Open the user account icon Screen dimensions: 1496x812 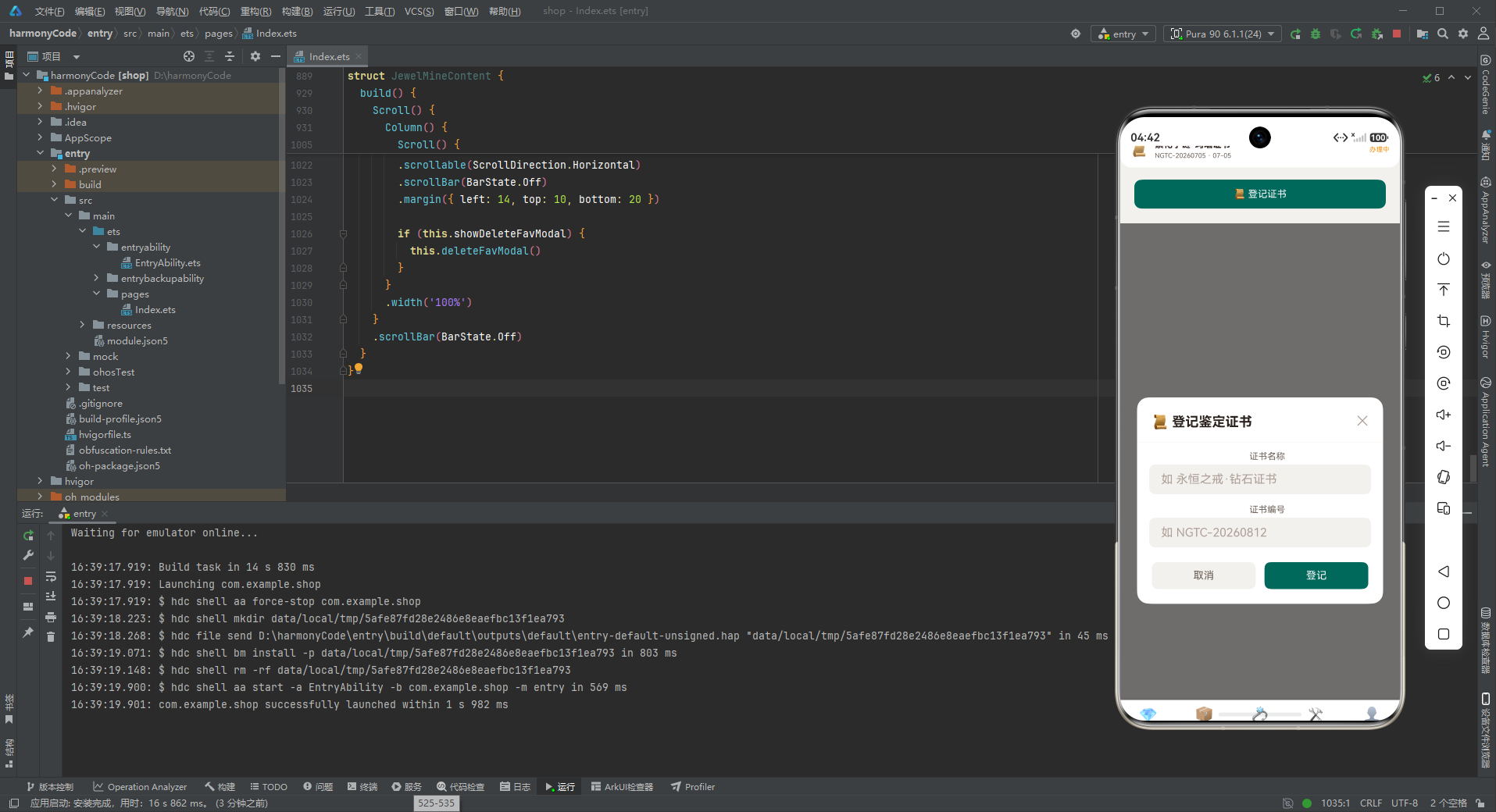1484,34
